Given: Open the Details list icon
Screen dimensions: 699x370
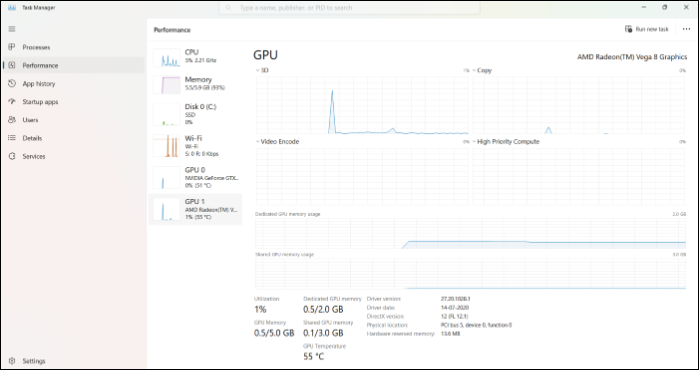Looking at the screenshot, I should point(12,138).
